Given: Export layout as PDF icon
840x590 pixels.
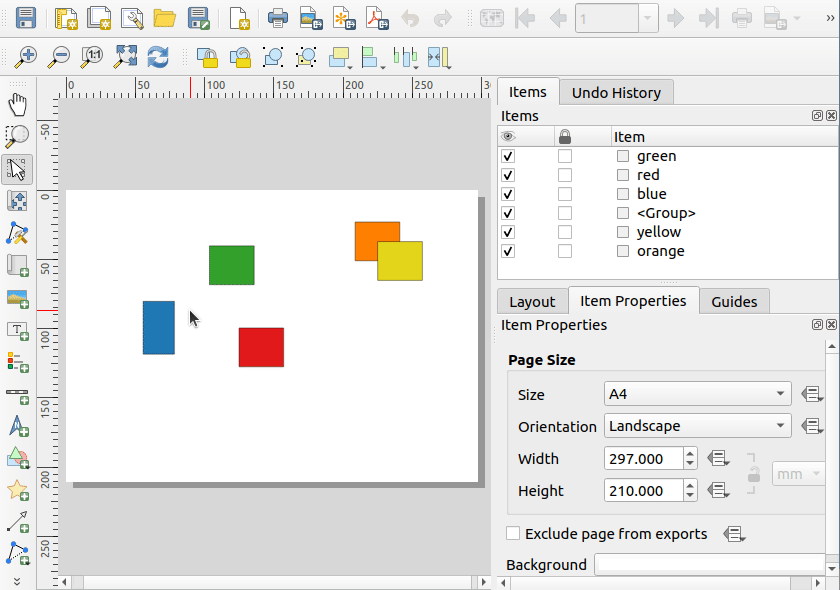Looking at the screenshot, I should (x=375, y=18).
